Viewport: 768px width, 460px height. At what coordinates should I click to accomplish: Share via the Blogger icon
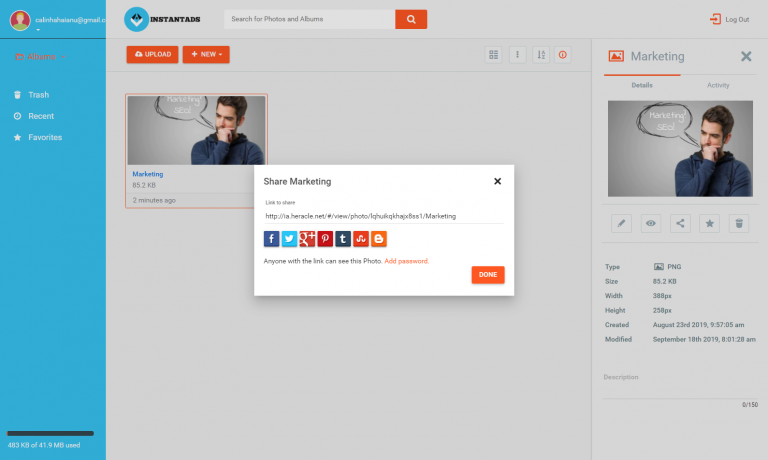tap(379, 239)
